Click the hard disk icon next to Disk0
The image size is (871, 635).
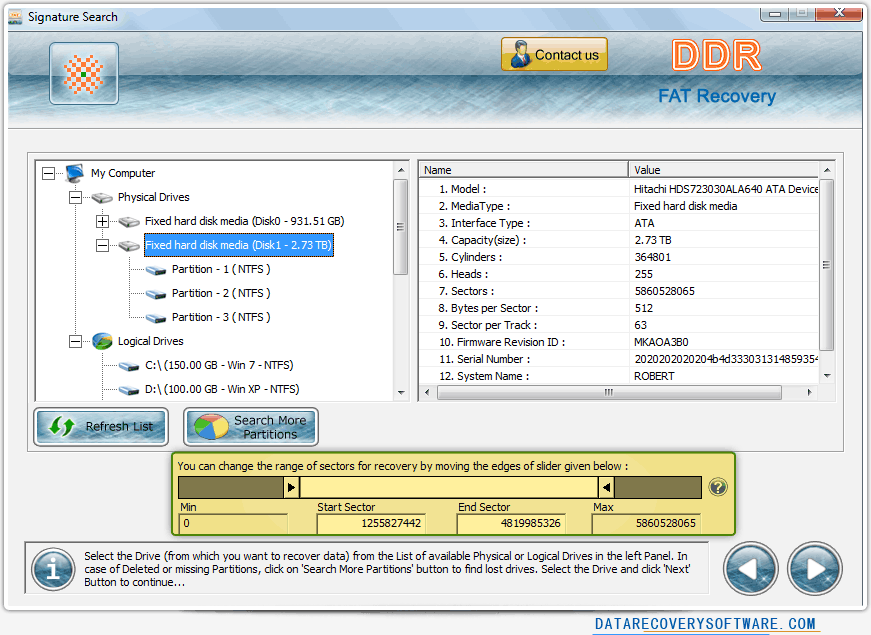129,221
